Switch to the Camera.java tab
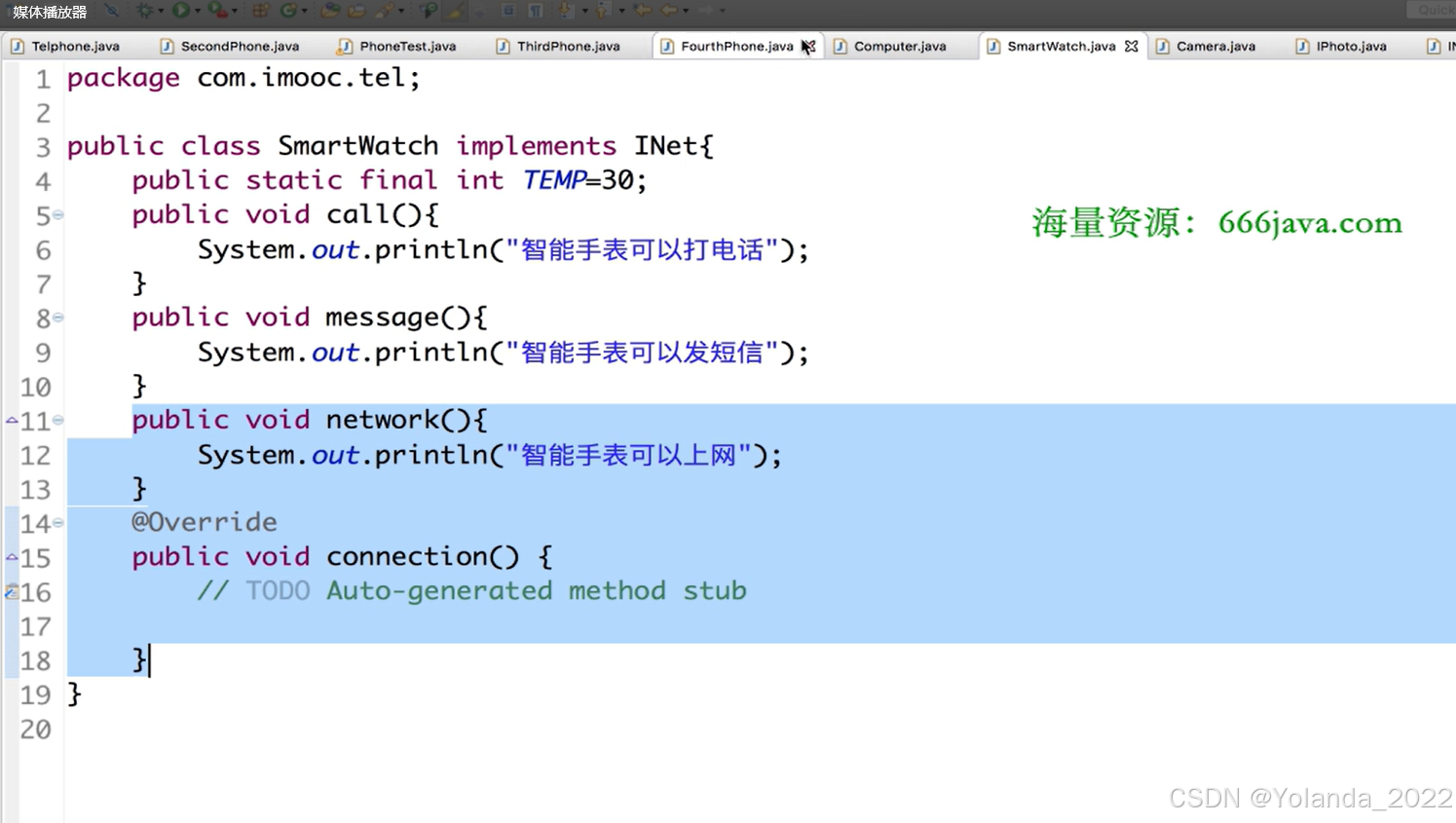 point(1206,46)
